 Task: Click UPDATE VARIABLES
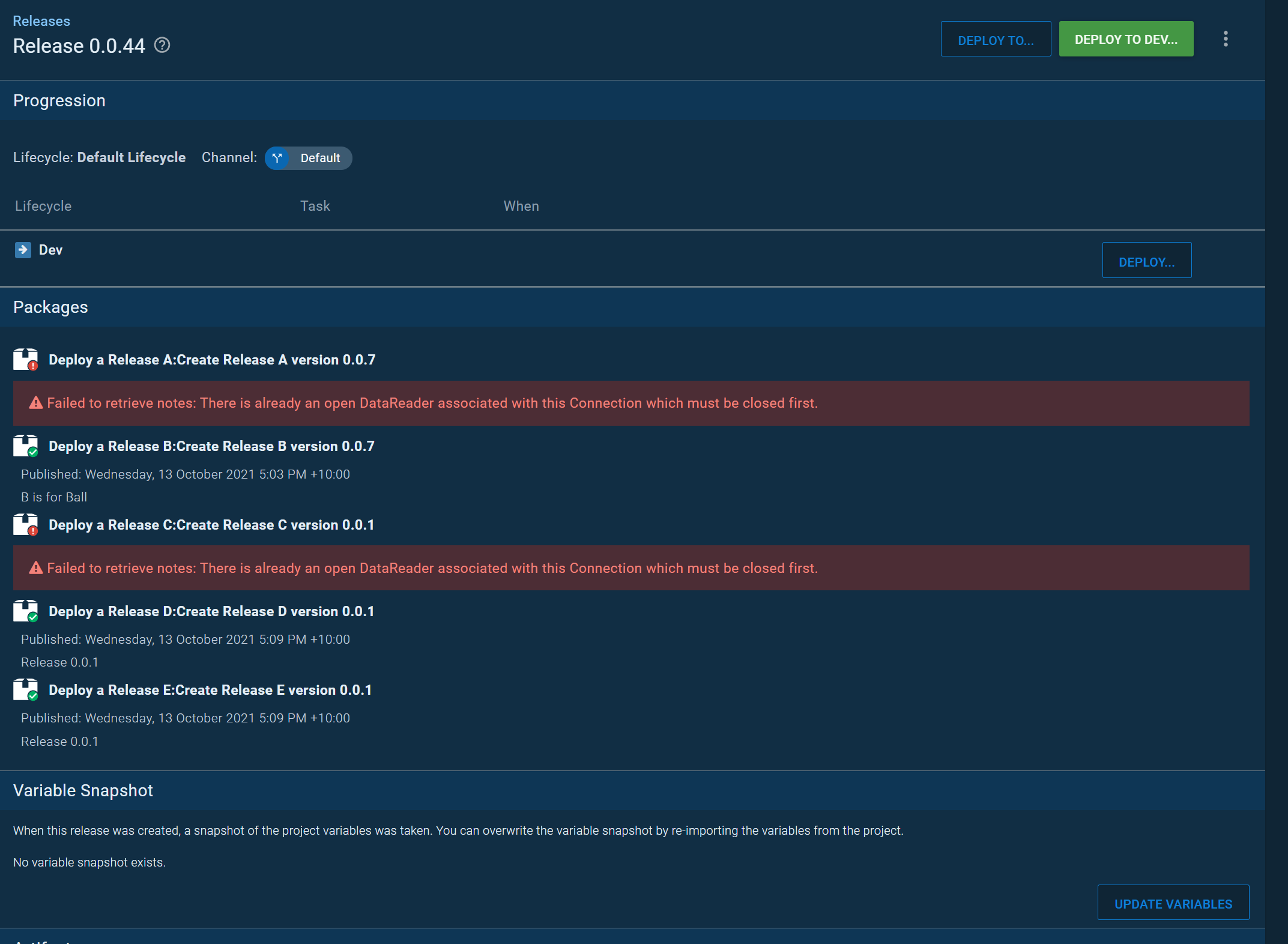tap(1173, 903)
